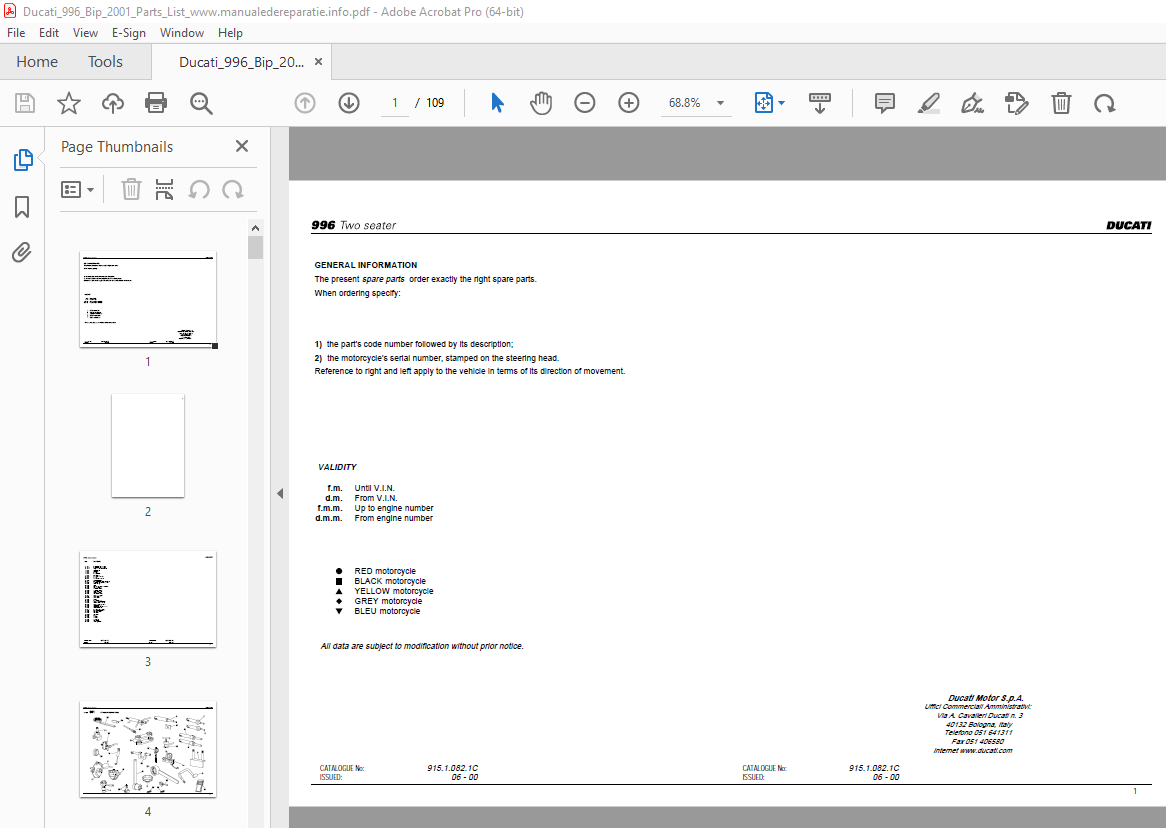Zoom out with minus button

pos(584,103)
